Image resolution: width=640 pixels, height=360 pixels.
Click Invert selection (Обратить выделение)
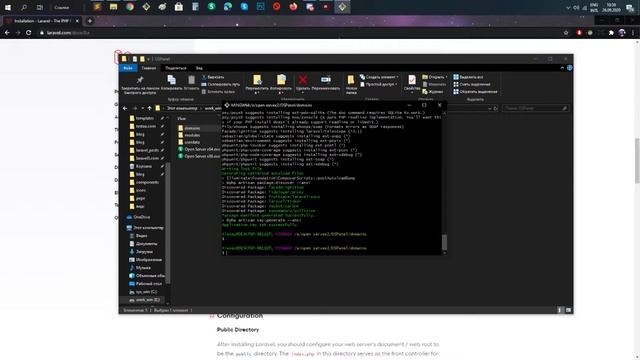point(475,92)
